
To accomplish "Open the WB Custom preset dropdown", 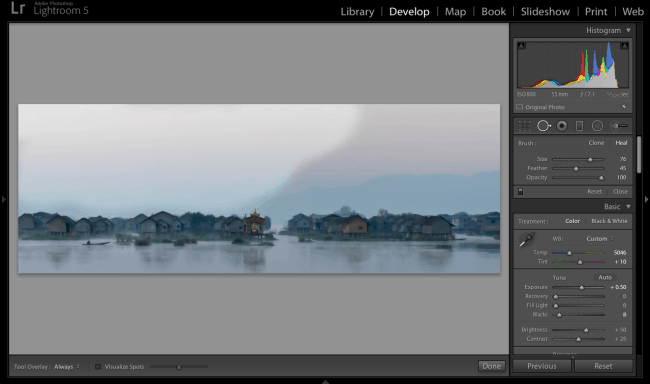I will point(600,239).
